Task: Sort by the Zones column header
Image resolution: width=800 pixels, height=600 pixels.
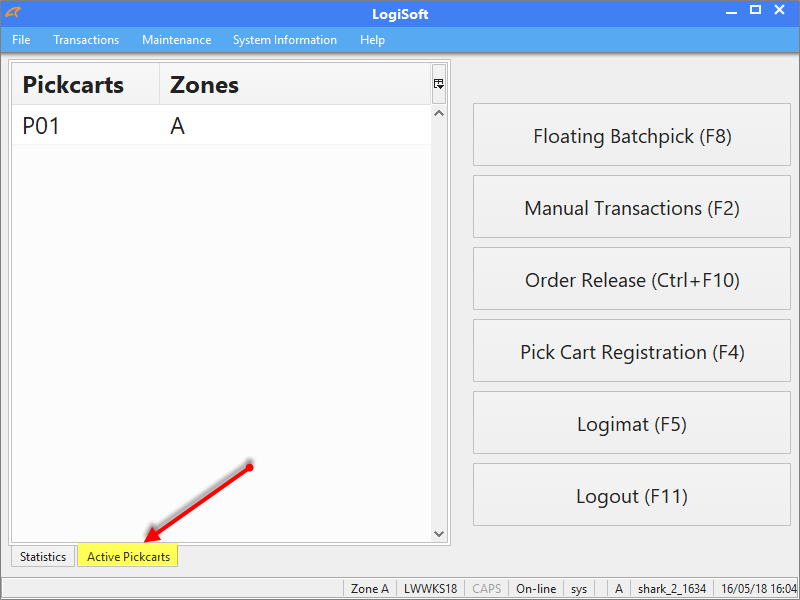Action: [295, 84]
